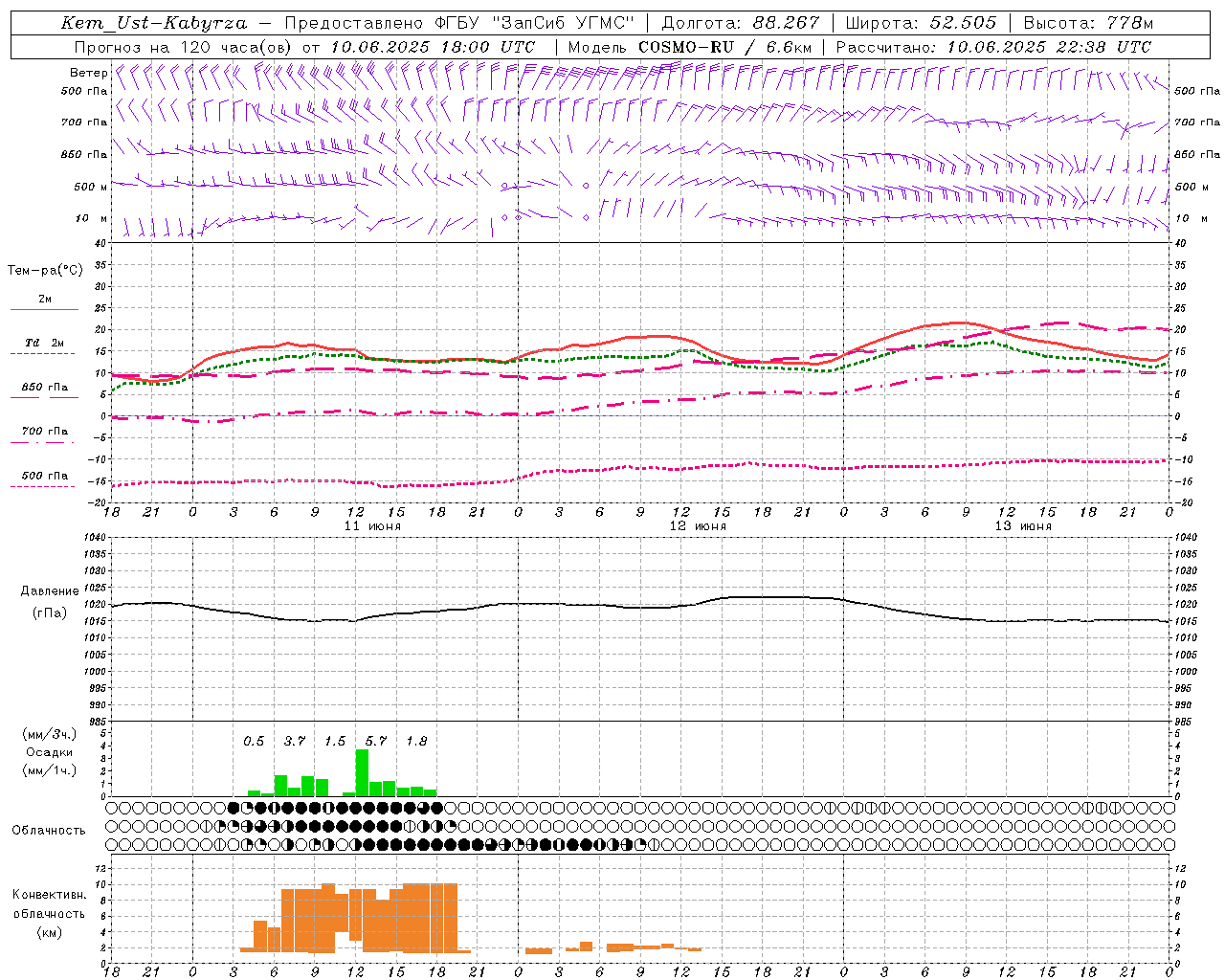Click the 3.7 precipitation total value
The image size is (1225, 980).
pos(295,741)
